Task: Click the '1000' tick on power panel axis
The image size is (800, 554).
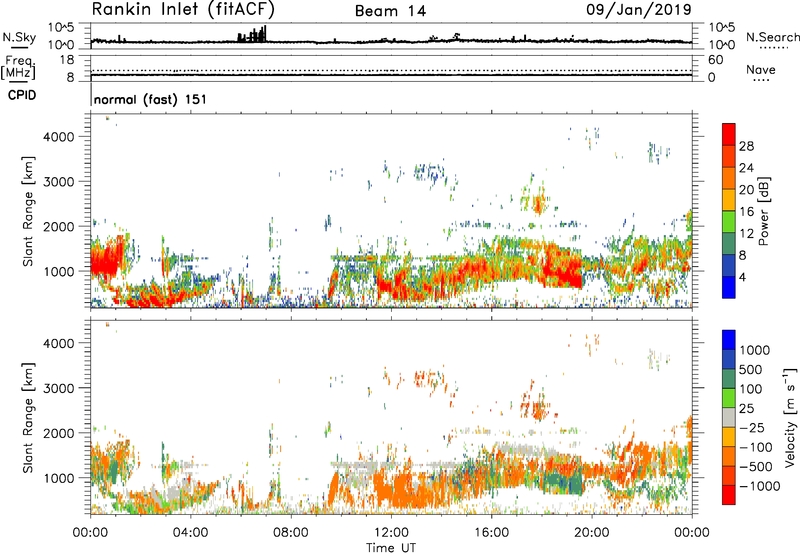Action: click(x=59, y=271)
